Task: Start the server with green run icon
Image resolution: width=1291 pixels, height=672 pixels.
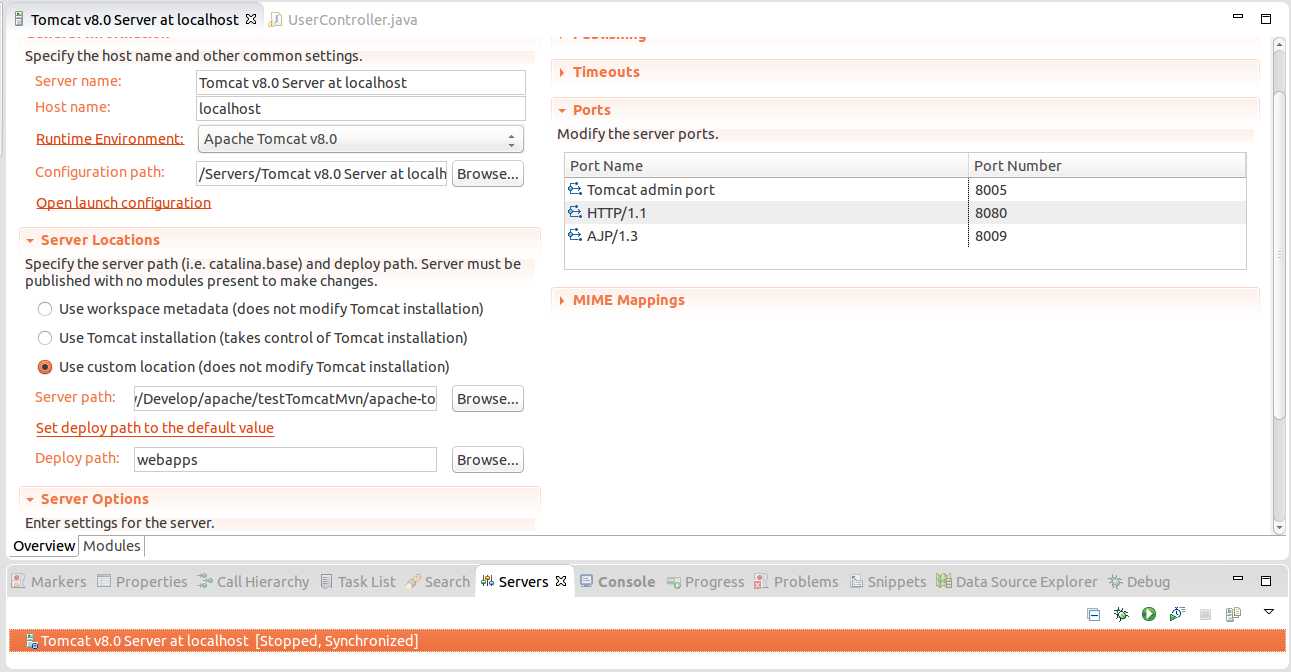Action: click(x=1149, y=614)
